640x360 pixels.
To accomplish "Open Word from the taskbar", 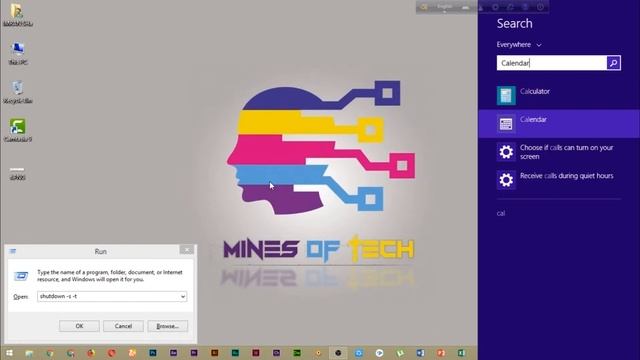I will click(420, 353).
